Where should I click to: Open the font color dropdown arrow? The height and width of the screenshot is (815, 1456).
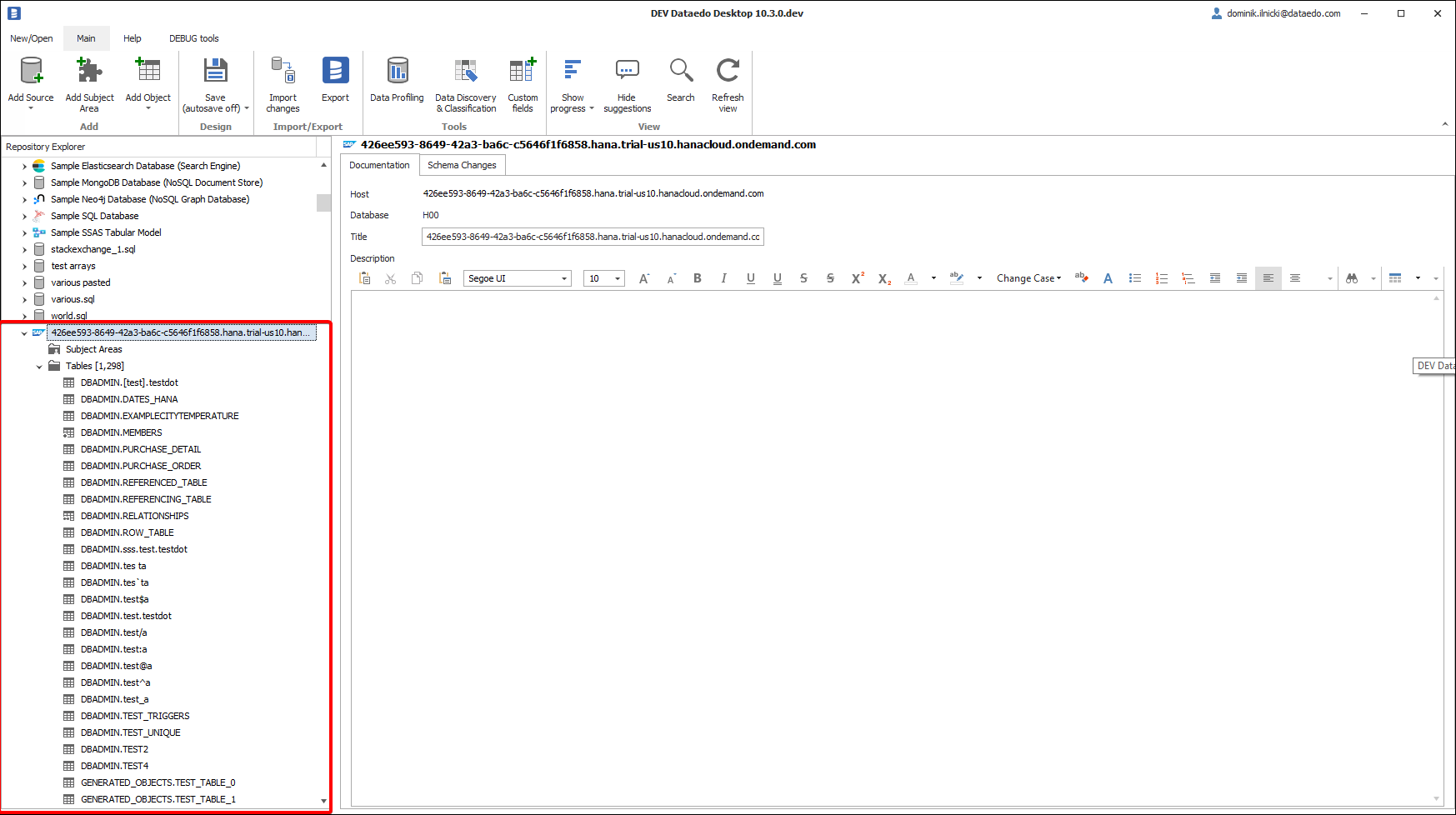click(x=933, y=278)
